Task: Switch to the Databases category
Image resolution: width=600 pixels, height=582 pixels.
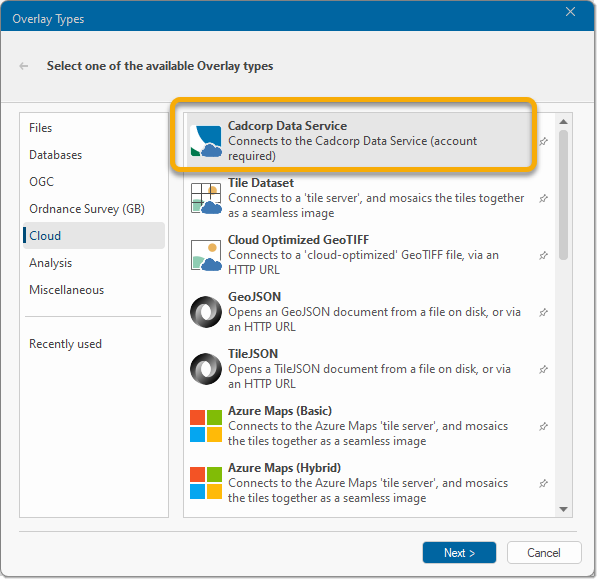Action: (x=55, y=155)
